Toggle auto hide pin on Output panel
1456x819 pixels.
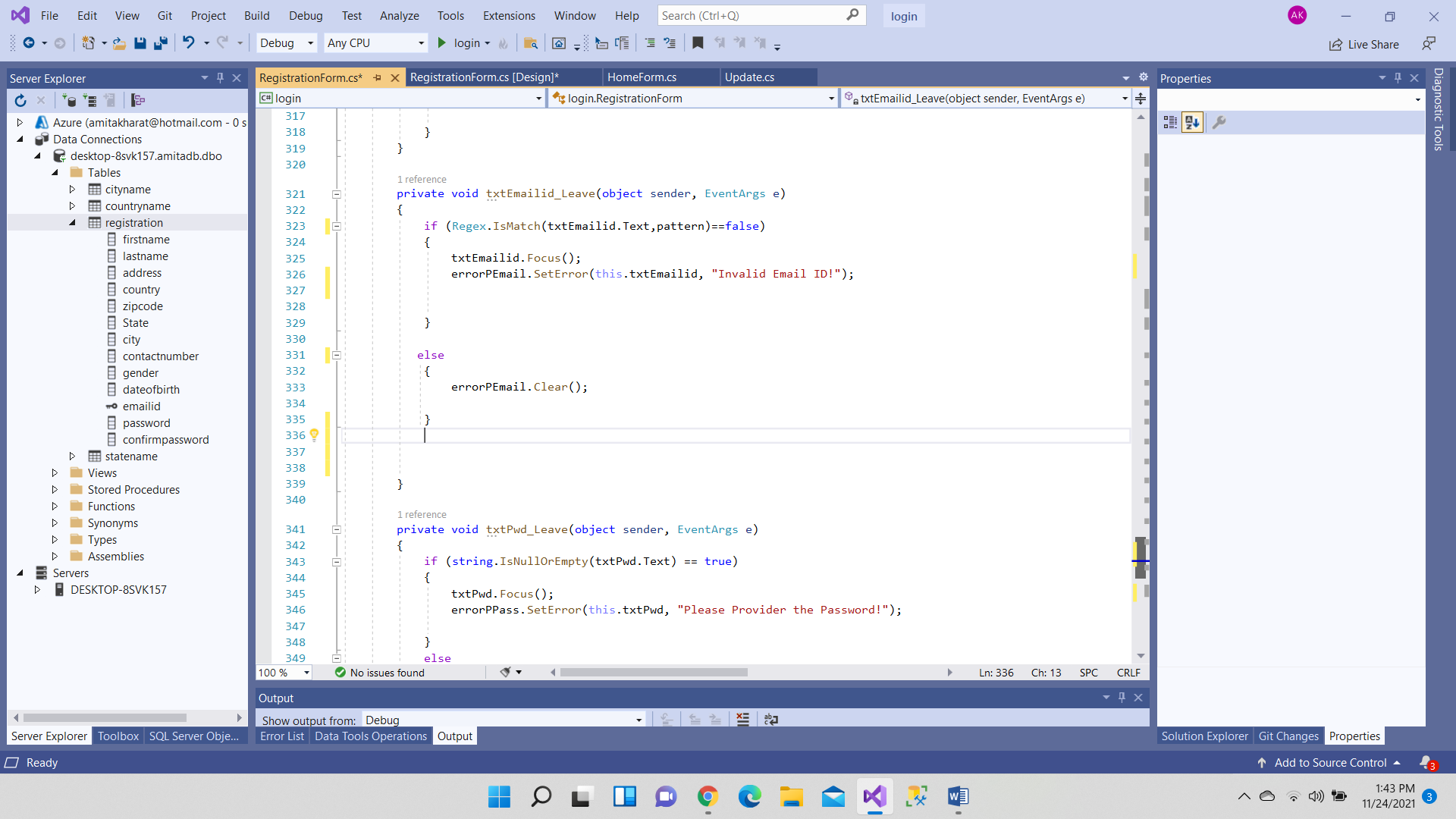1122,697
